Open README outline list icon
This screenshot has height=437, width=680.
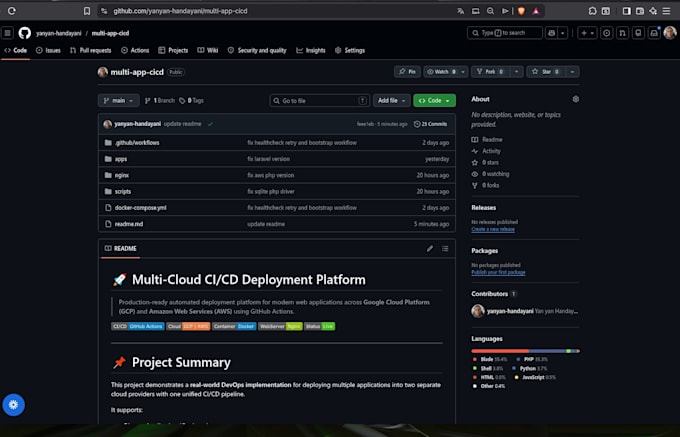point(445,248)
